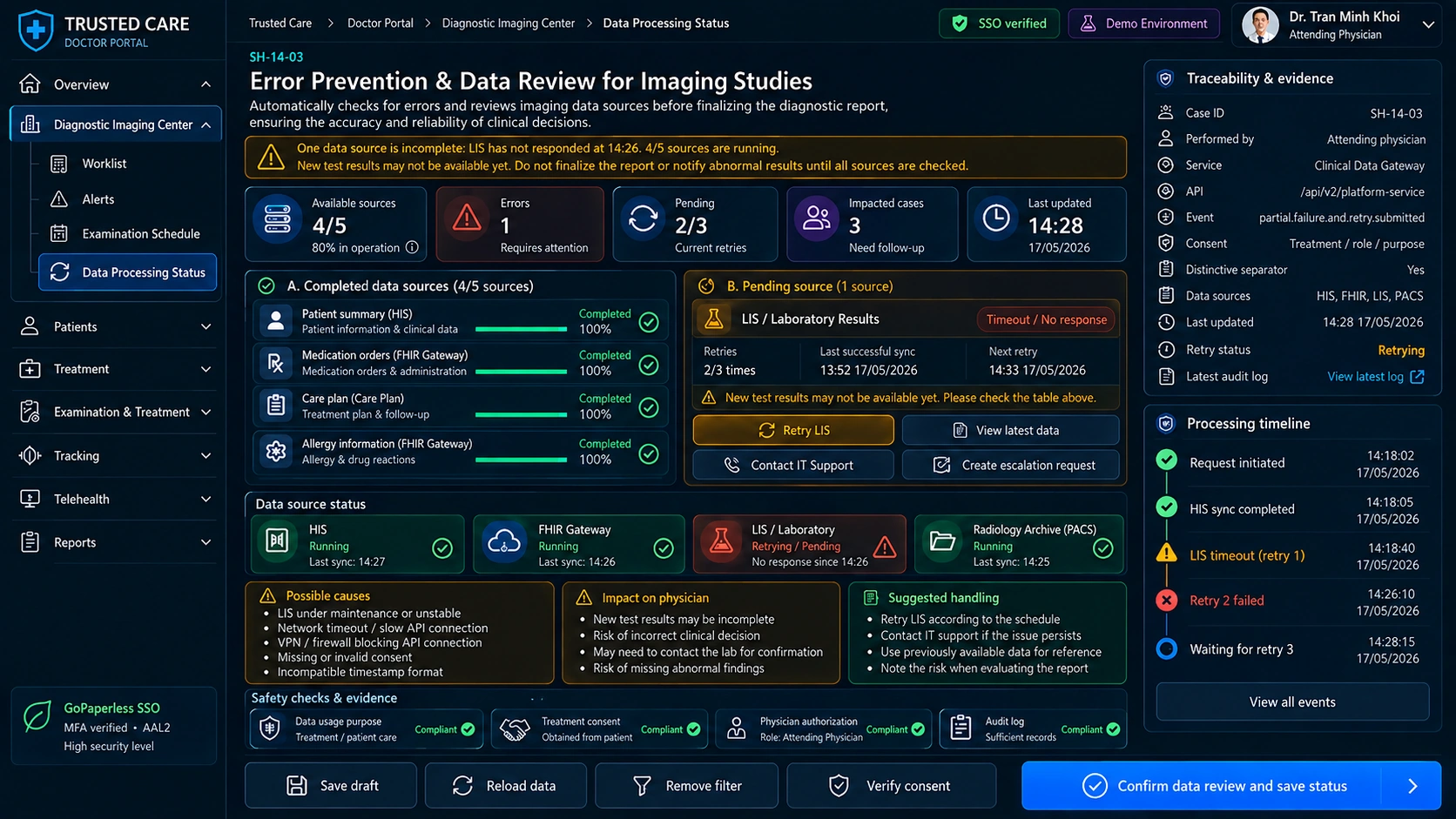Click the LIS / Laboratory Results flask icon
1456x819 pixels.
(x=714, y=319)
